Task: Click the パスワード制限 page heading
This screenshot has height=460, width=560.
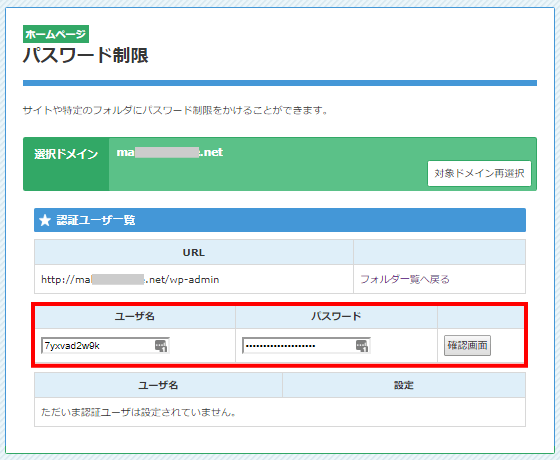Action: pyautogui.click(x=86, y=56)
